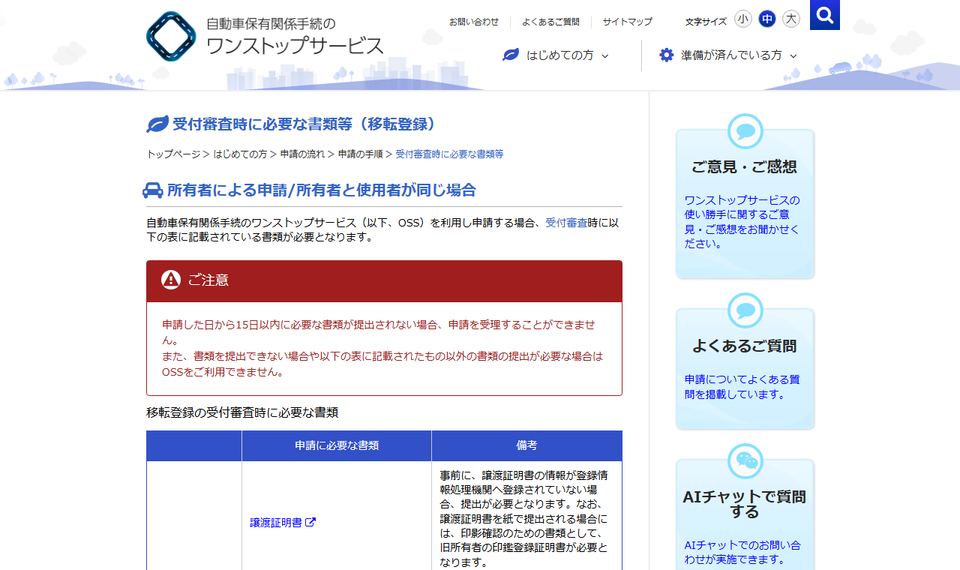Viewport: 960px width, 570px height.
Task: Click the ワンストップサービス site title text
Action: 295,46
